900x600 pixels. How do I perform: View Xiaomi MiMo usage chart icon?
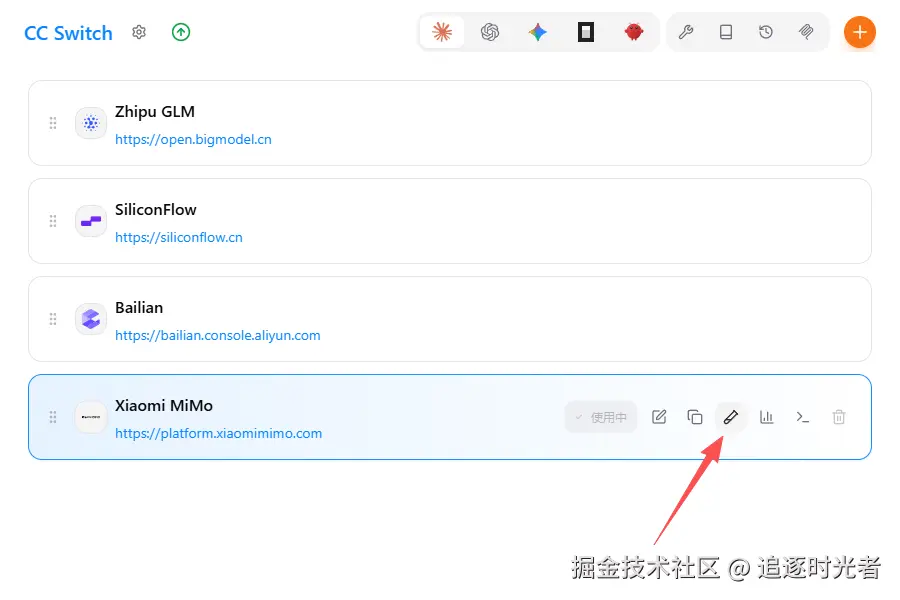click(767, 417)
